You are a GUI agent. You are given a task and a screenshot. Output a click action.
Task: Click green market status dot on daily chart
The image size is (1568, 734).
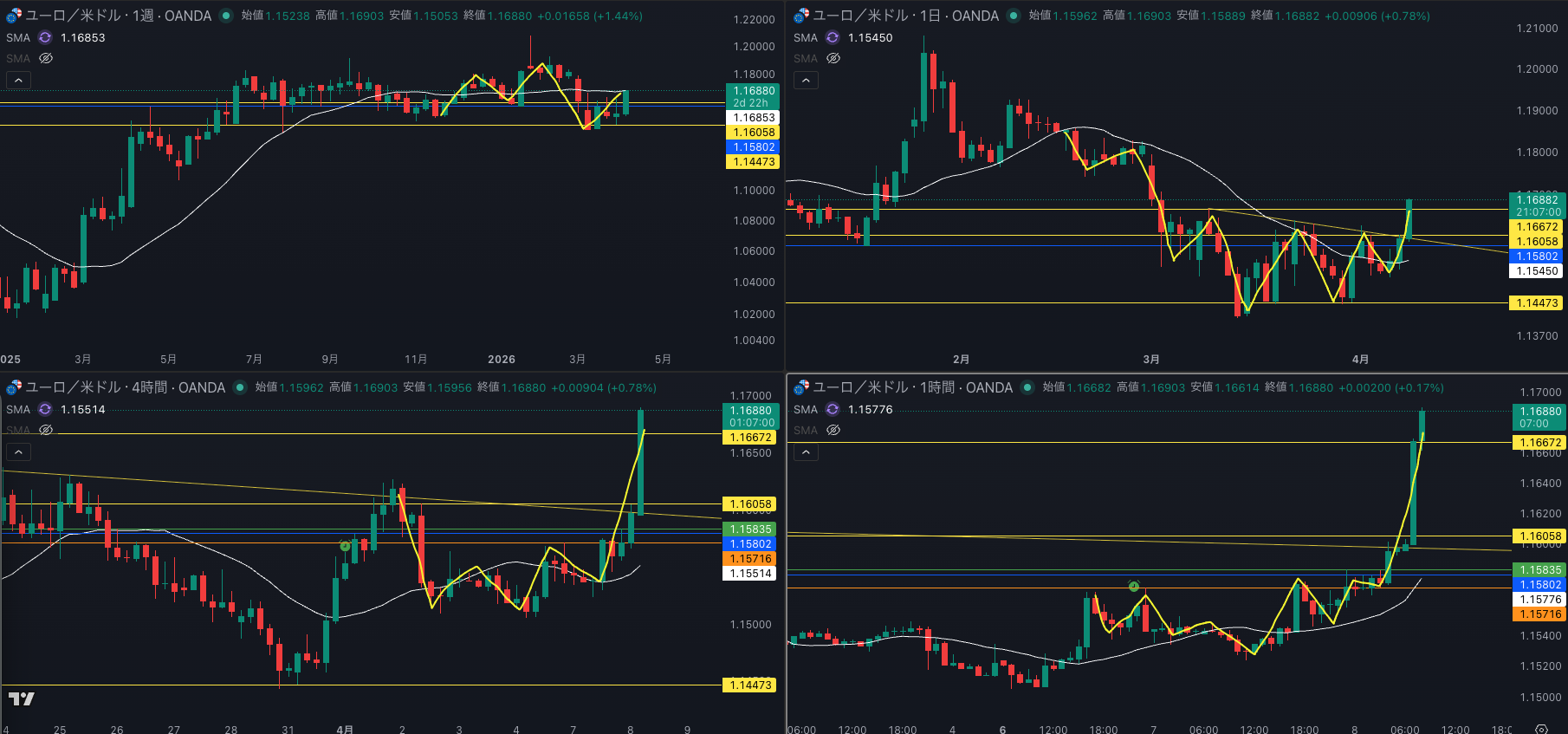(1014, 16)
